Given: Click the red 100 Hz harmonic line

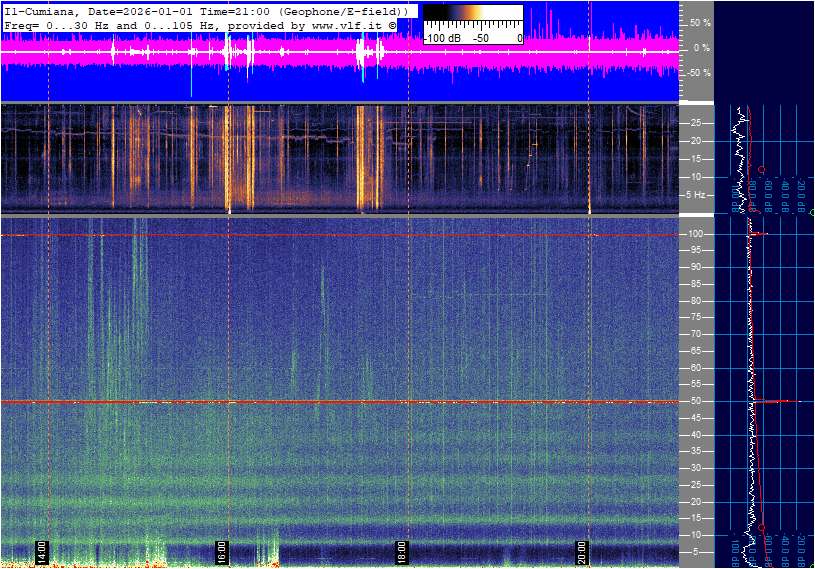Looking at the screenshot, I should pos(340,235).
